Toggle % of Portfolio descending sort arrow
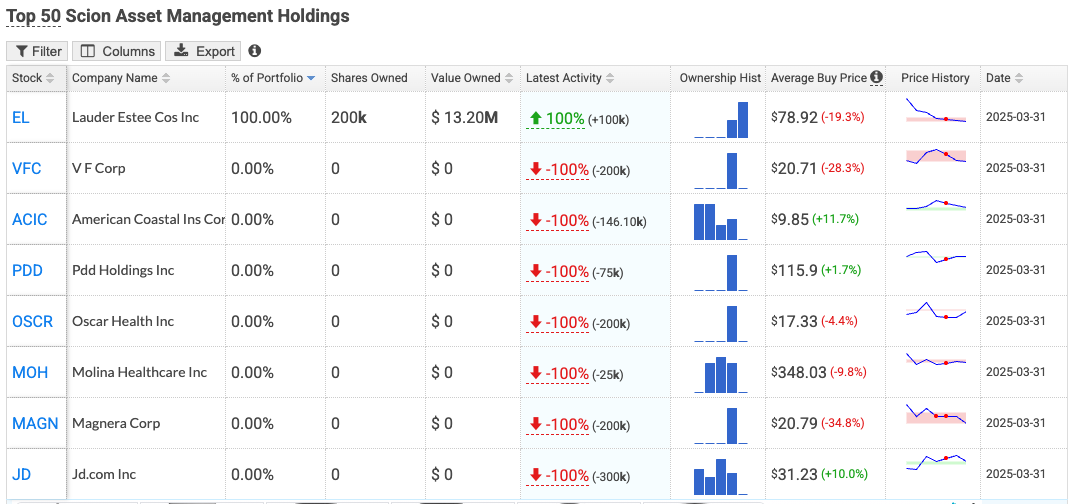Viewport: 1078px width, 504px height. pos(311,78)
